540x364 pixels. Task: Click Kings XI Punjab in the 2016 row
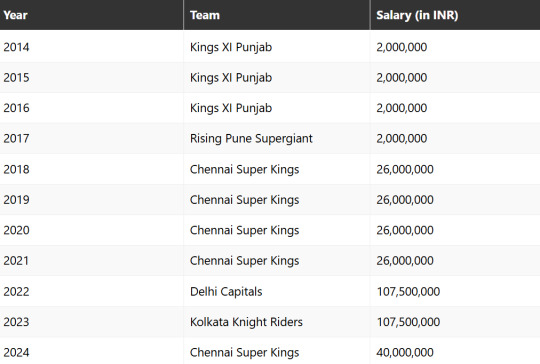pyautogui.click(x=231, y=108)
